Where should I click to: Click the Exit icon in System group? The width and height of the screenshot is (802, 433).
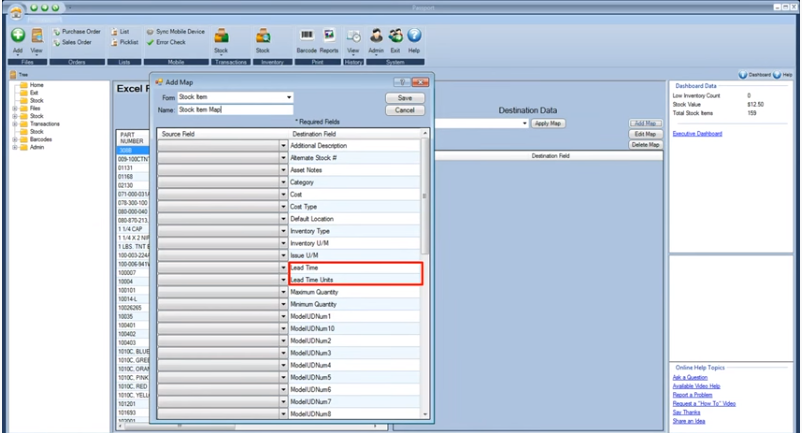tap(395, 35)
